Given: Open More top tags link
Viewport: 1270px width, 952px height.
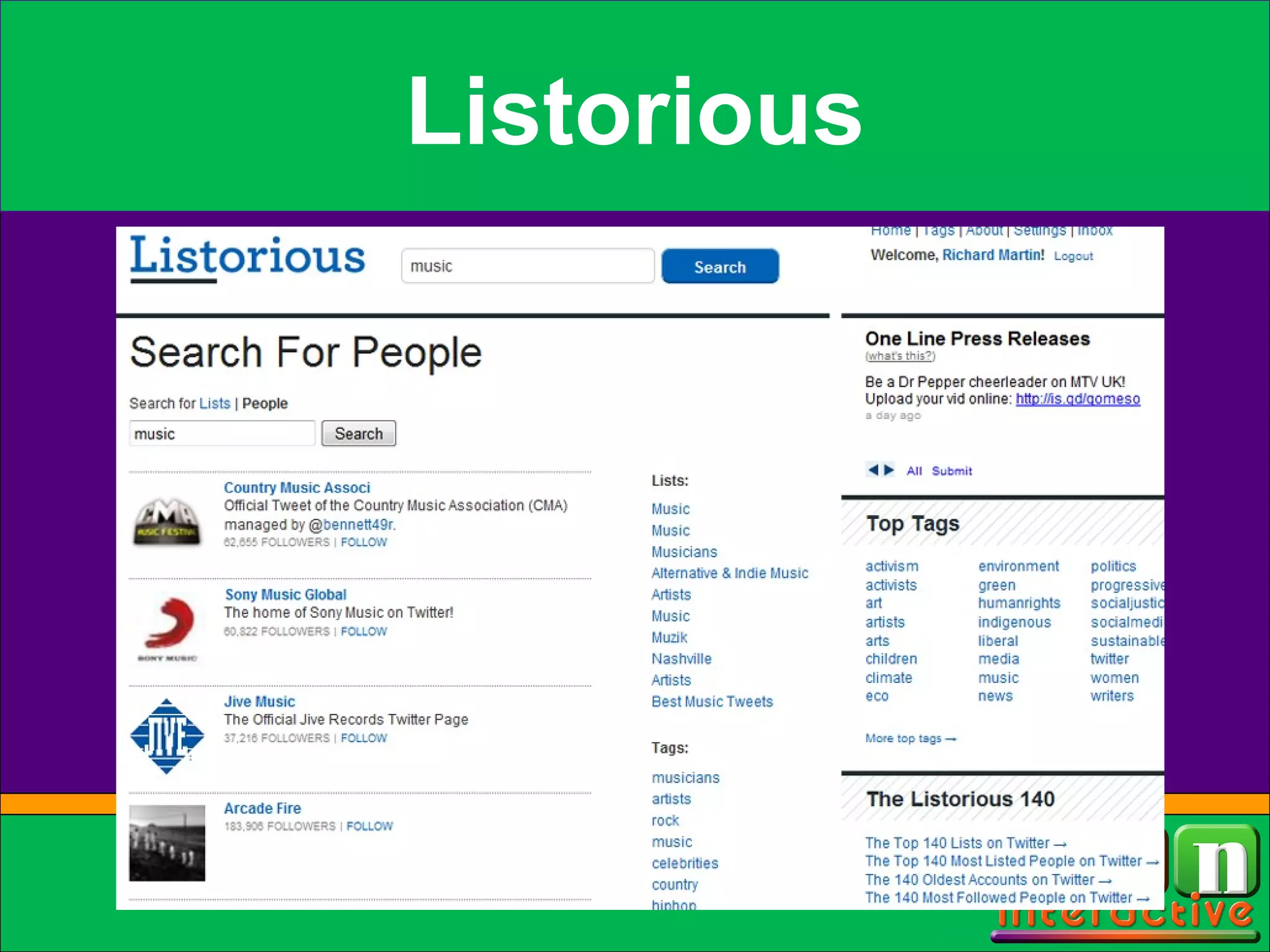Looking at the screenshot, I should pos(911,738).
